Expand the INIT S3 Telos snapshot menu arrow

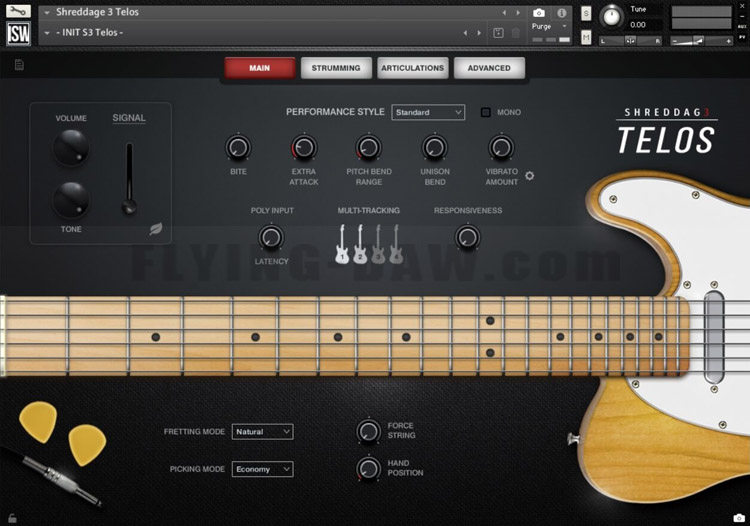coord(47,33)
